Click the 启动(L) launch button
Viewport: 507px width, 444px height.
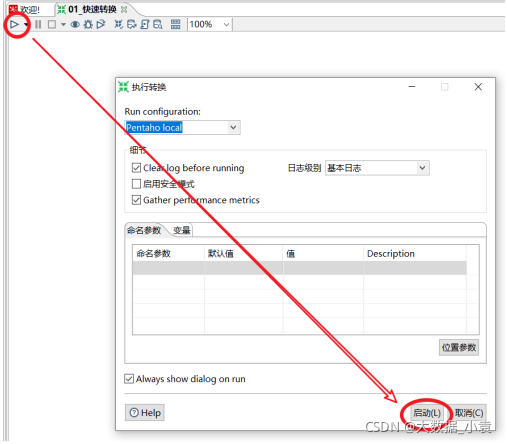point(427,413)
